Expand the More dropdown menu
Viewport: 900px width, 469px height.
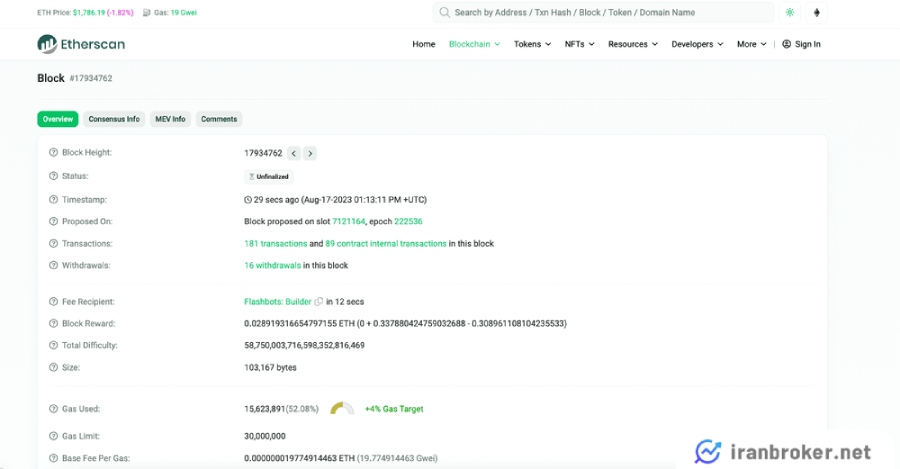[751, 44]
